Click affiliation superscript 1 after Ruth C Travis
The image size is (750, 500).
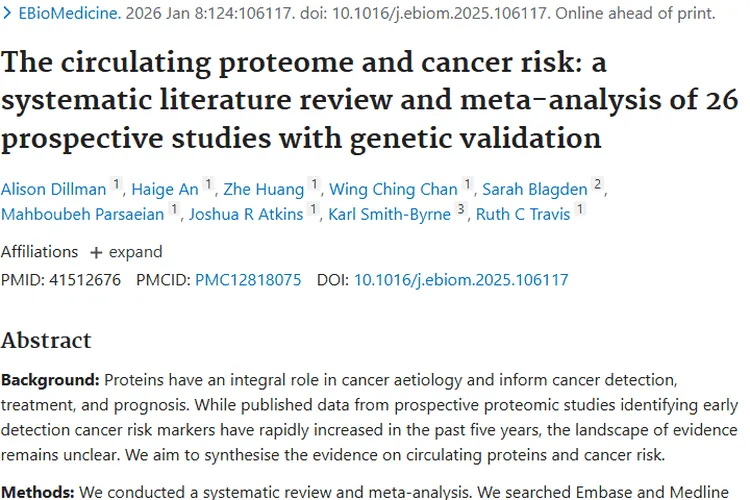[580, 211]
